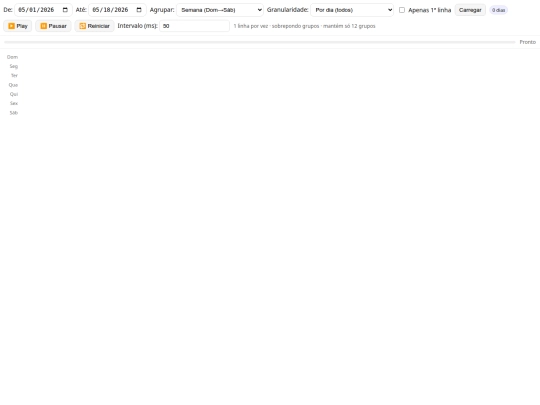540x405 pixels.
Task: Open the Agrupar dropdown Semana (Dom→Sáb)
Action: [220, 10]
